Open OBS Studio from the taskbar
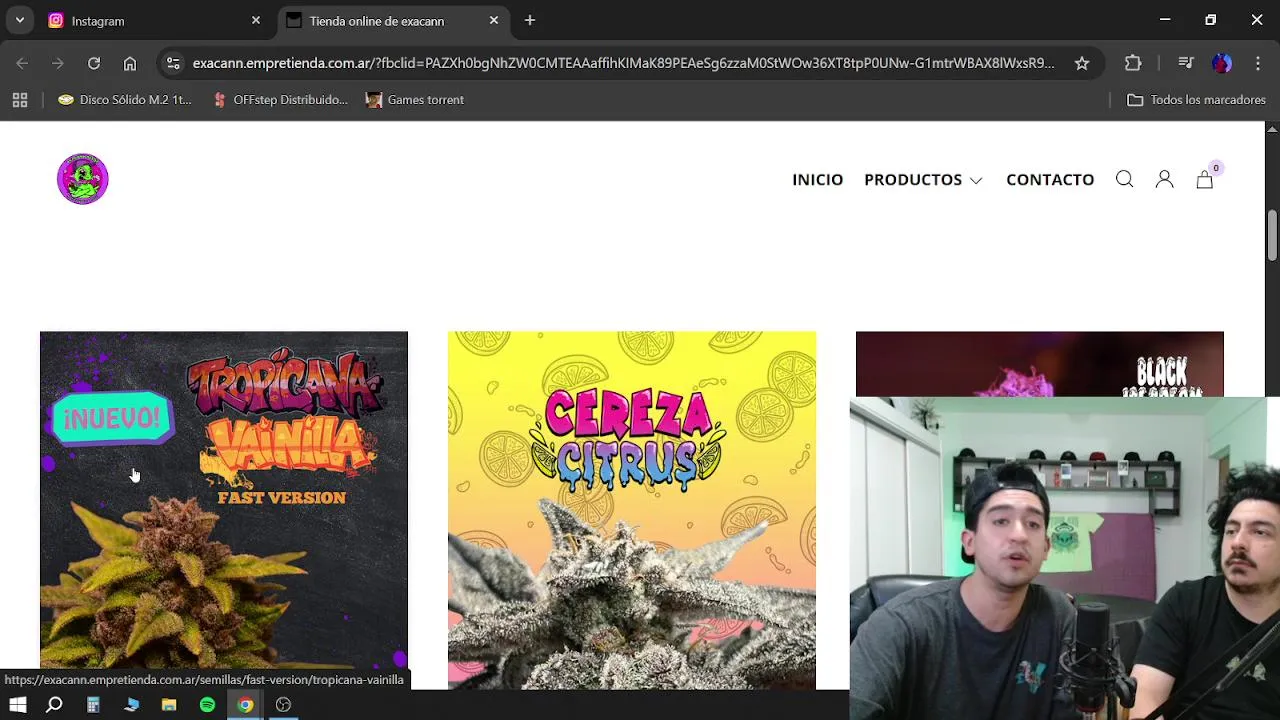This screenshot has height=720, width=1280. (283, 705)
